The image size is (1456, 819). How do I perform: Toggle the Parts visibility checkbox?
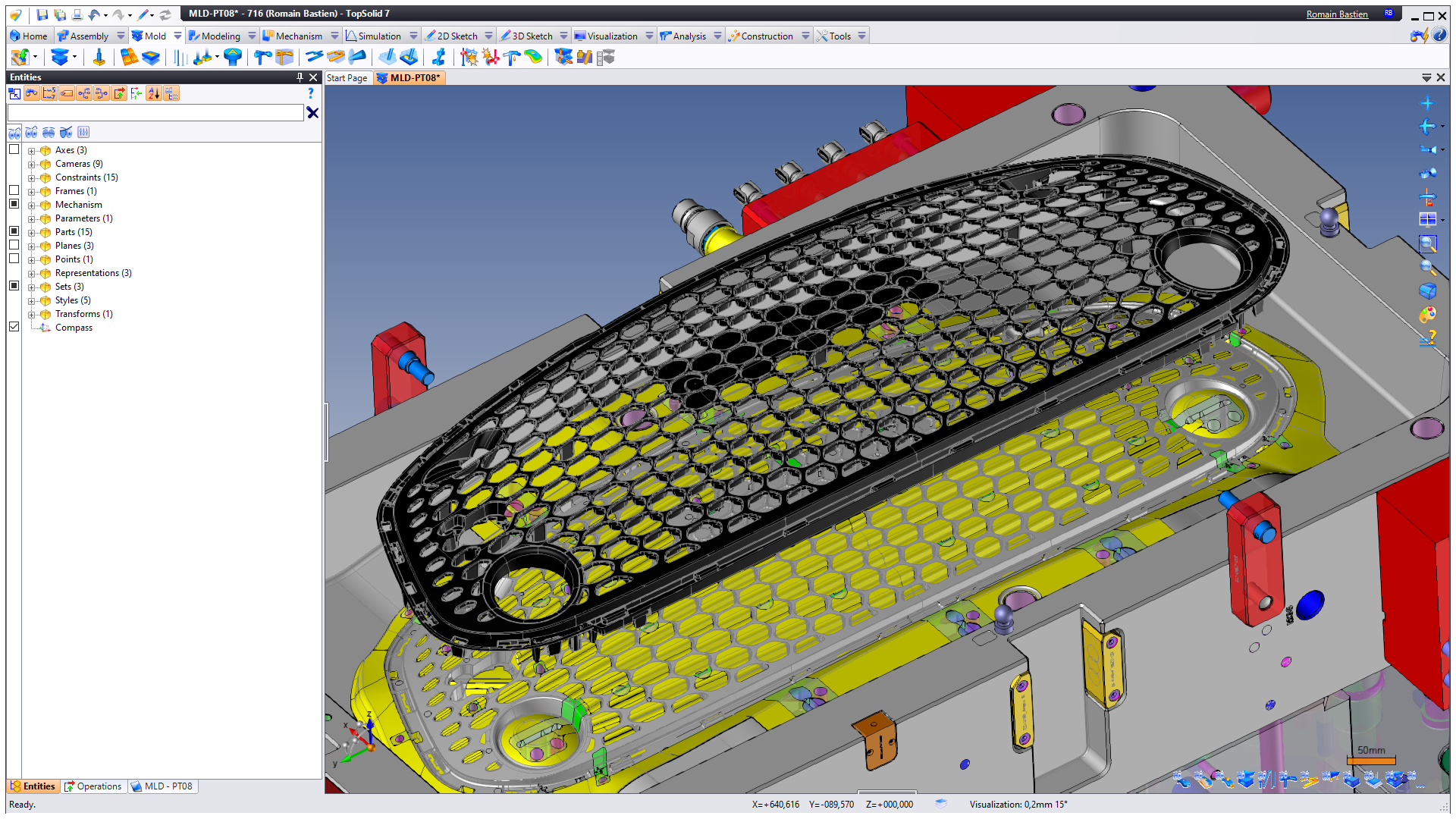click(14, 231)
